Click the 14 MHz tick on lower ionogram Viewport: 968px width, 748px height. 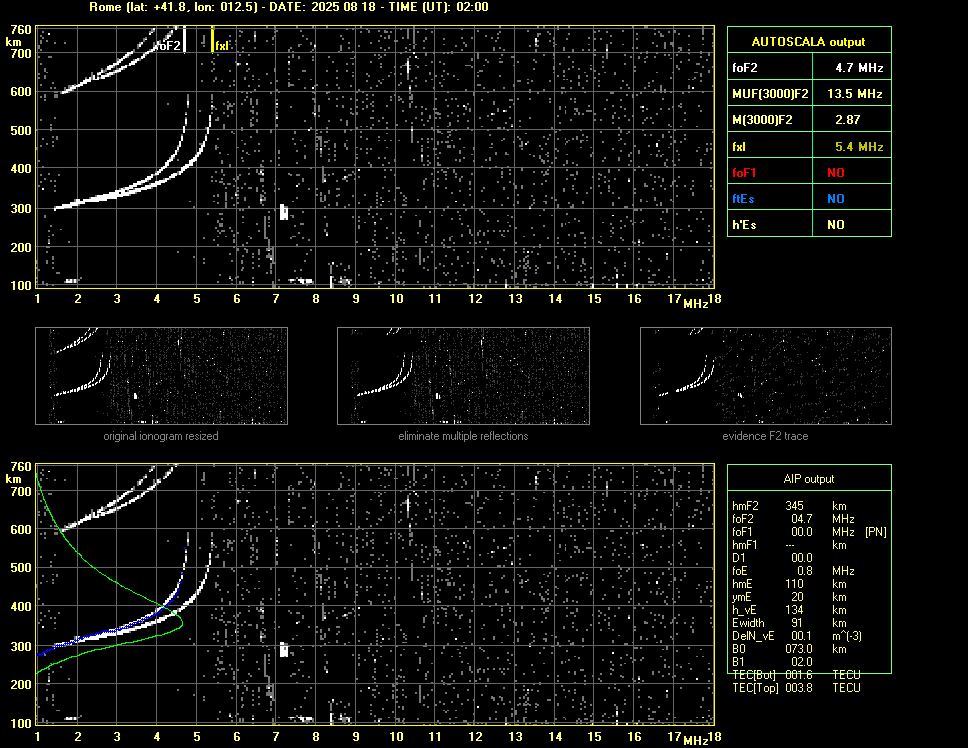click(x=555, y=736)
